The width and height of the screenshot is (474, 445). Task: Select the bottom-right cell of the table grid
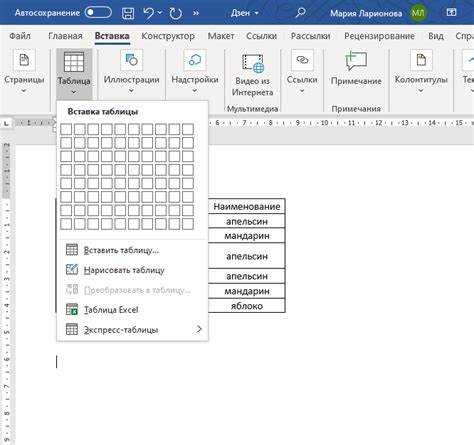coord(188,224)
